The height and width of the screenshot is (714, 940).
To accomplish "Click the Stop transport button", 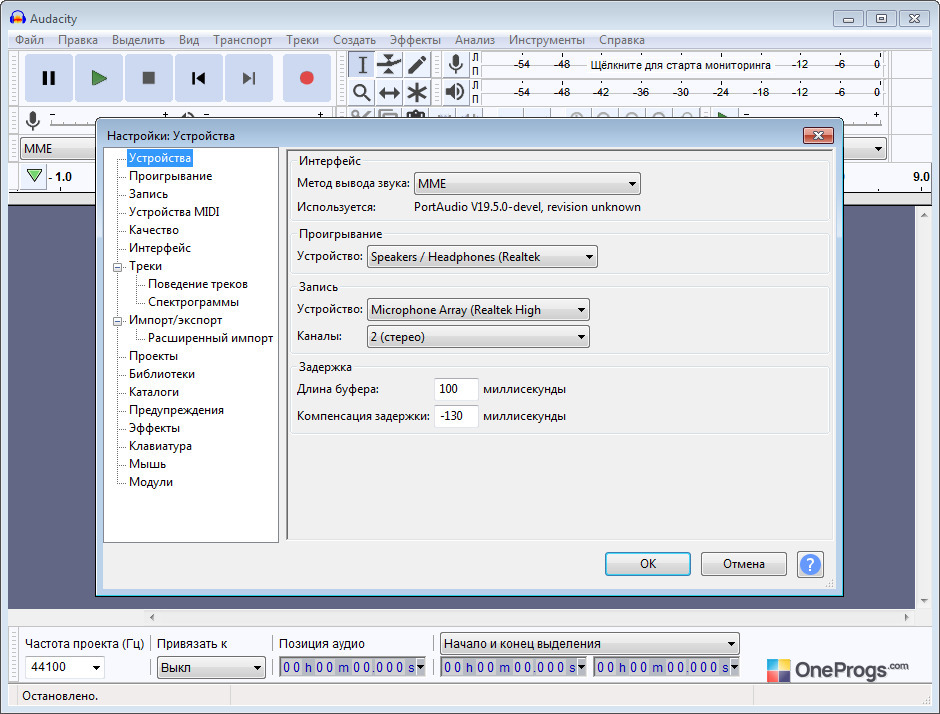I will point(149,78).
